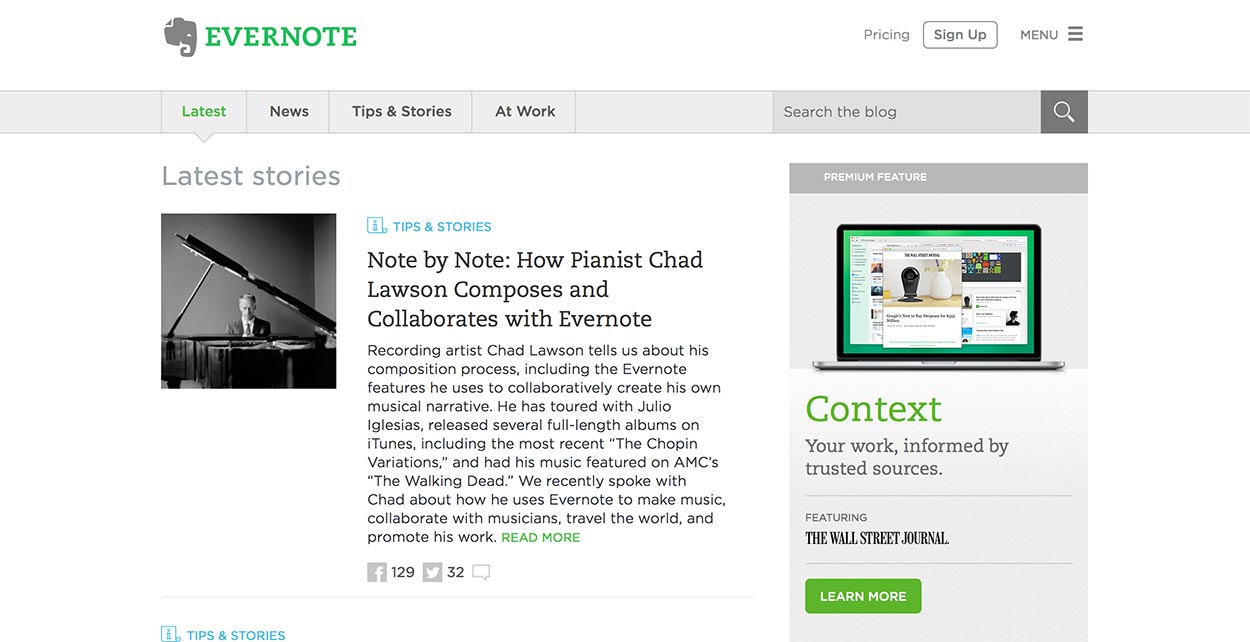Image resolution: width=1250 pixels, height=642 pixels.
Task: Click info icon beside first TIPS & STORIES
Action: 377,226
